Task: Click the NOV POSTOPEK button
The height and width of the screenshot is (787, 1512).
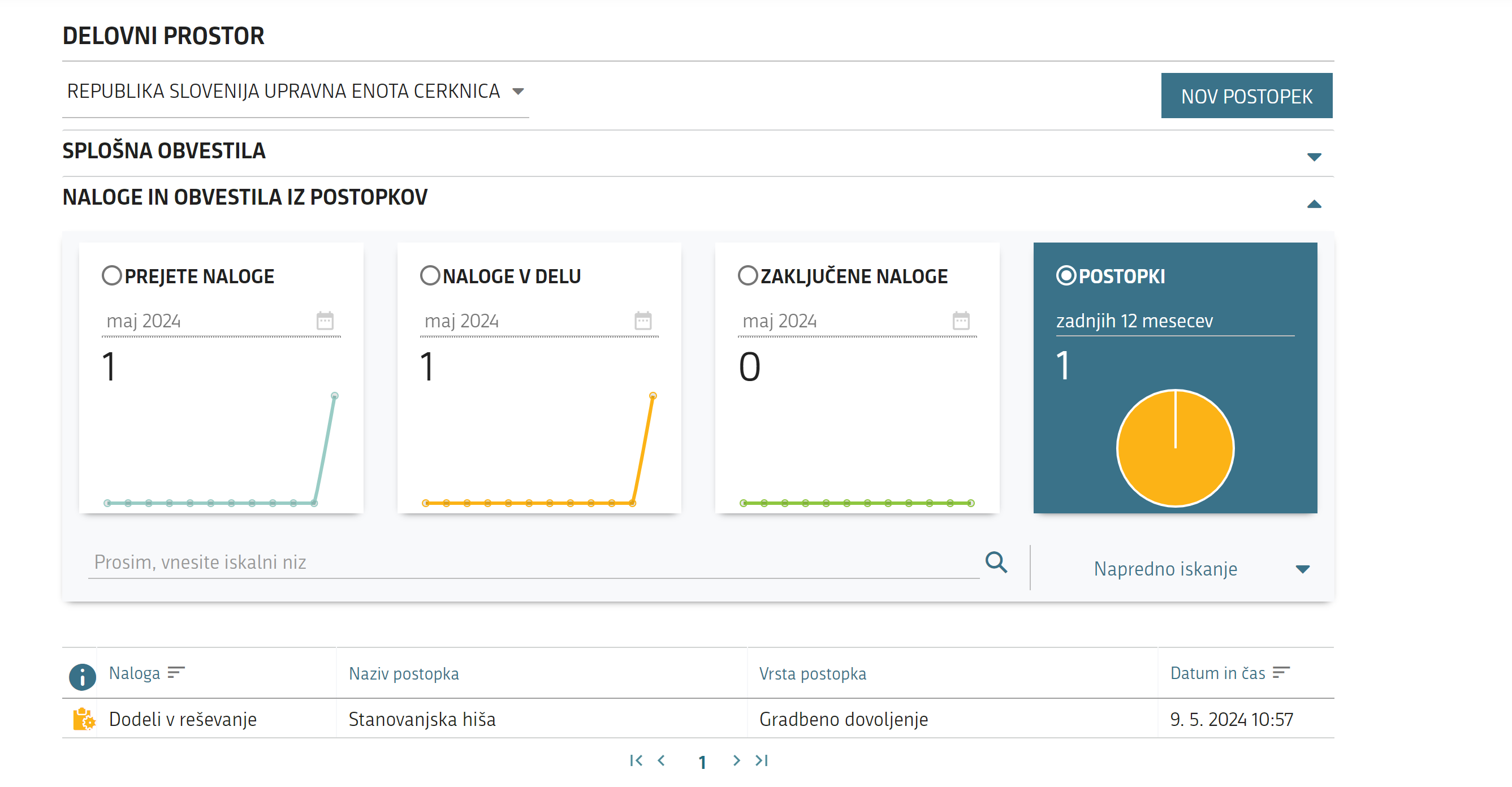Action: click(1246, 96)
